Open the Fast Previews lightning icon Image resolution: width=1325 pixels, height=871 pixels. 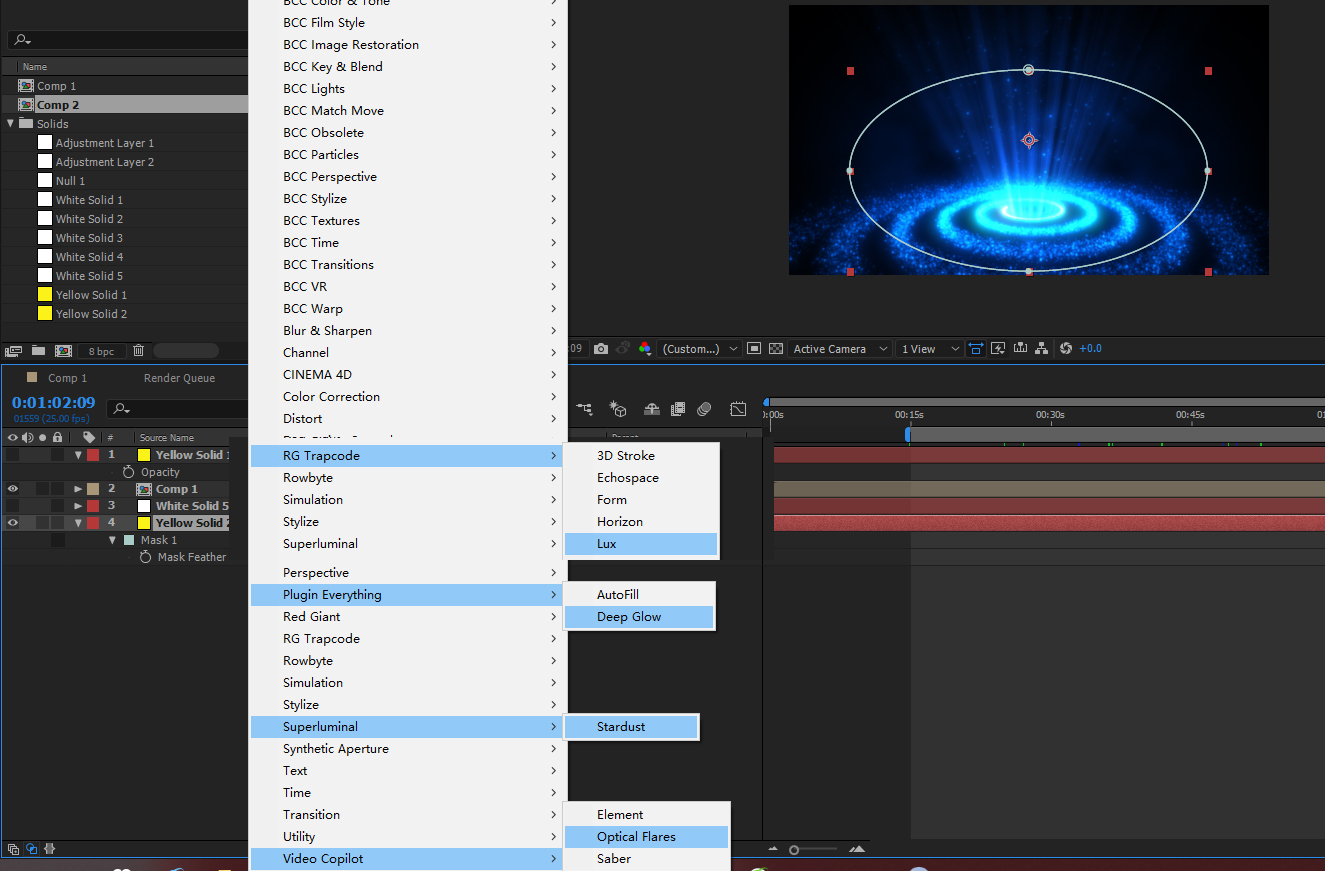(x=998, y=349)
